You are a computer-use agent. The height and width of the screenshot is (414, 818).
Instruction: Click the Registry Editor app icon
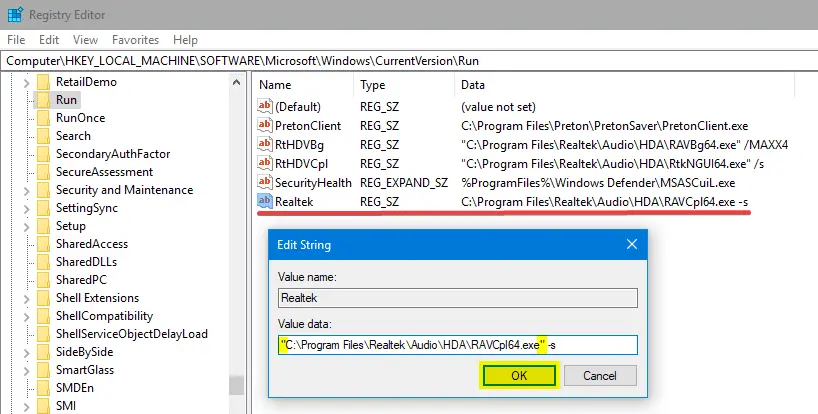tap(15, 15)
